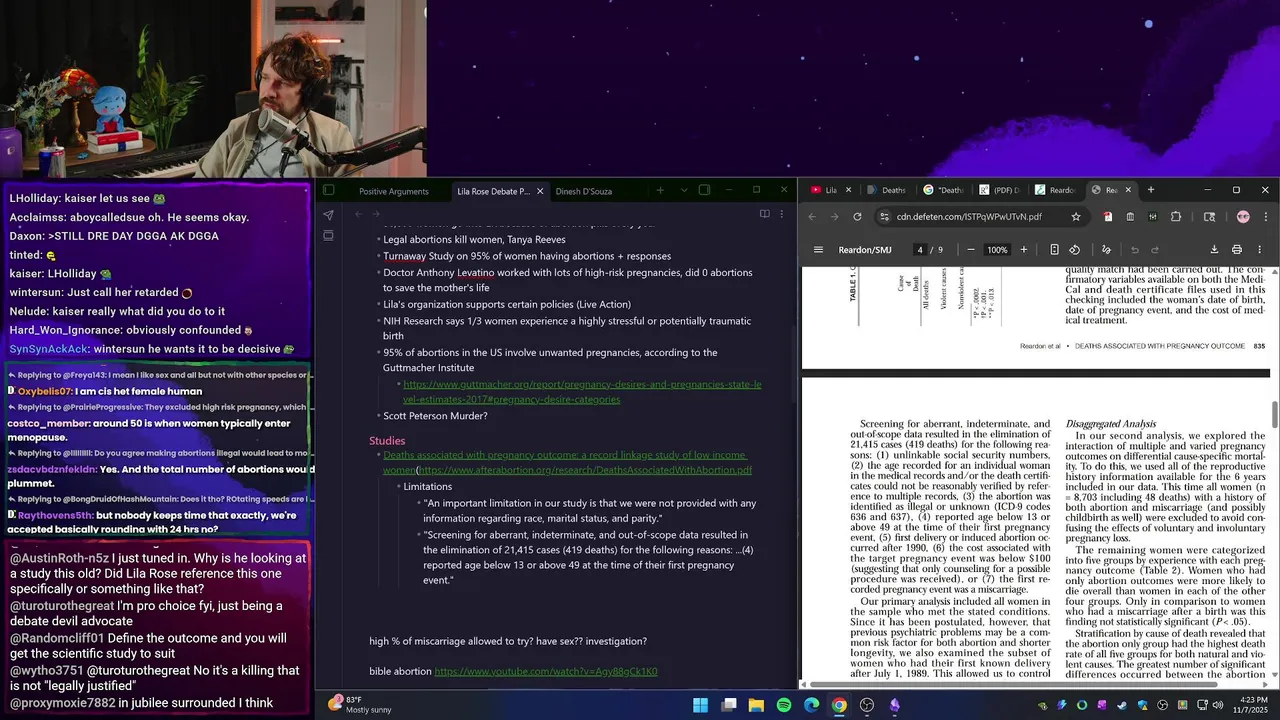Print the Reardon PDF

point(1237,250)
